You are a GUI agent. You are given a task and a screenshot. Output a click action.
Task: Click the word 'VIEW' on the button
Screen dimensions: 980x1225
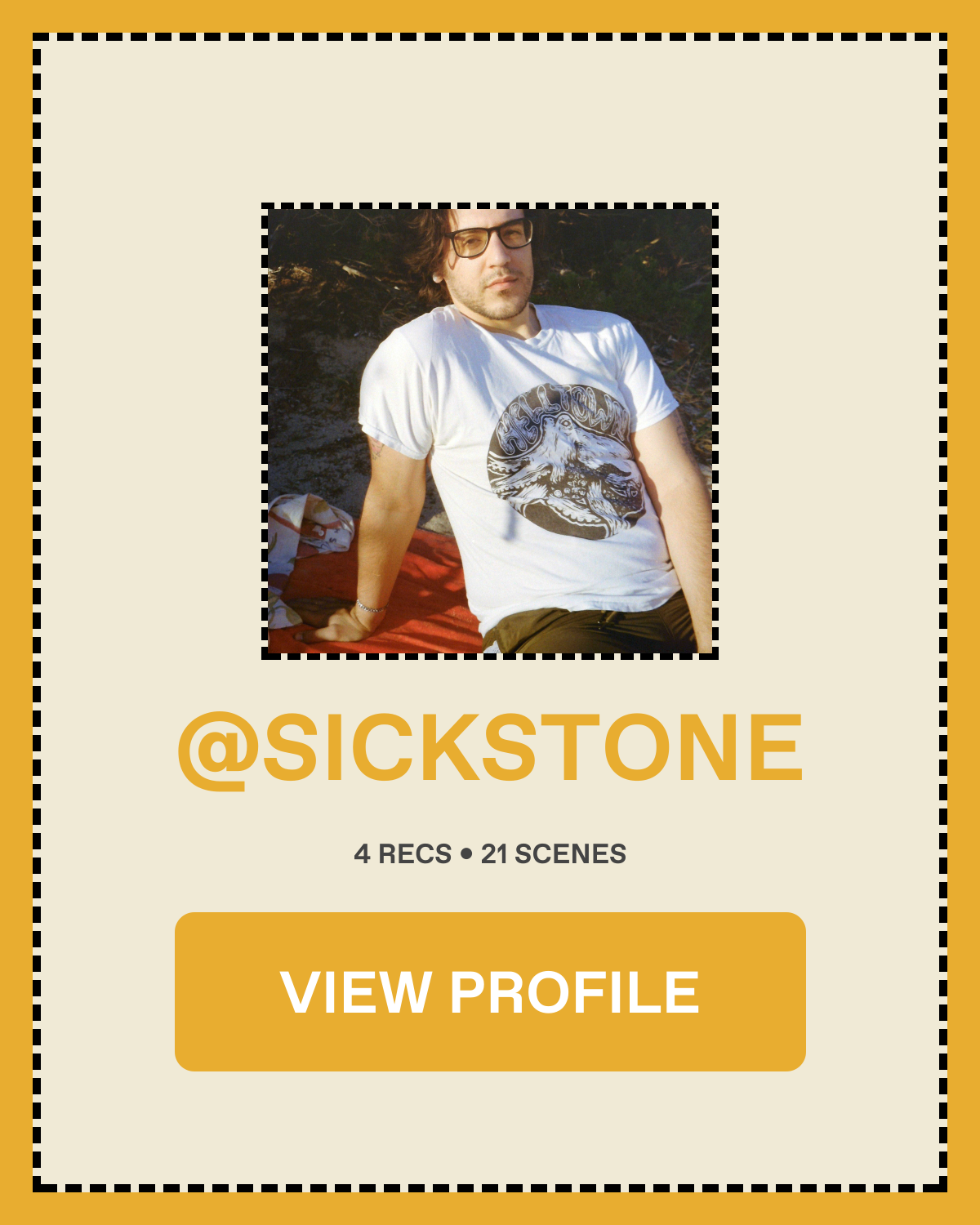(355, 992)
